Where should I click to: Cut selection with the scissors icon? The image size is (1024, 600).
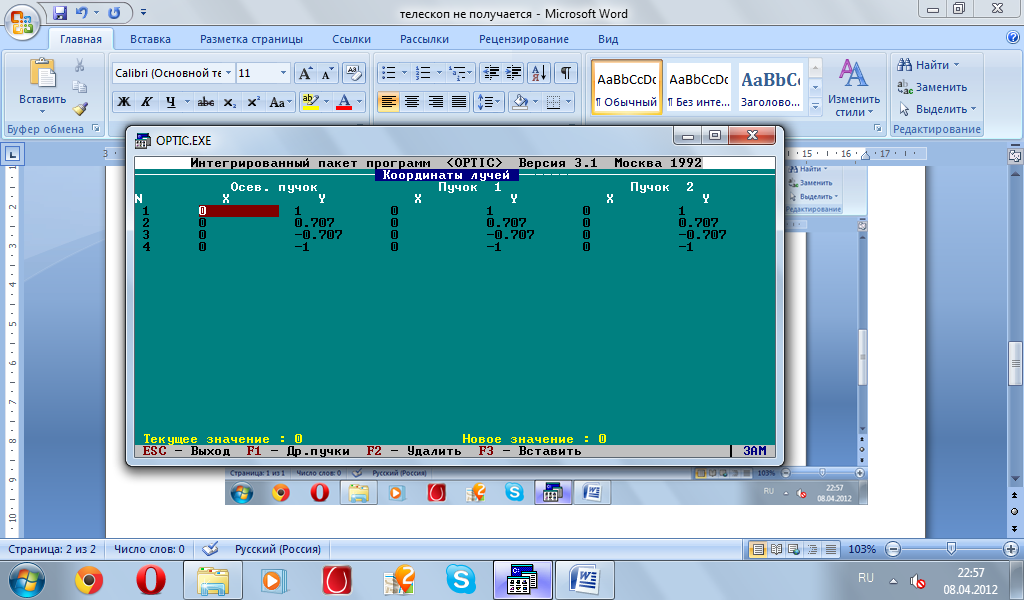(x=80, y=65)
